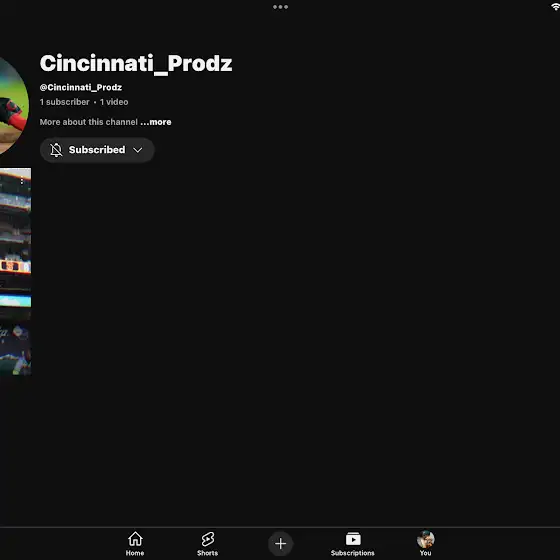Go to Home via the house icon
Viewport: 560px width, 560px height.
point(135,539)
